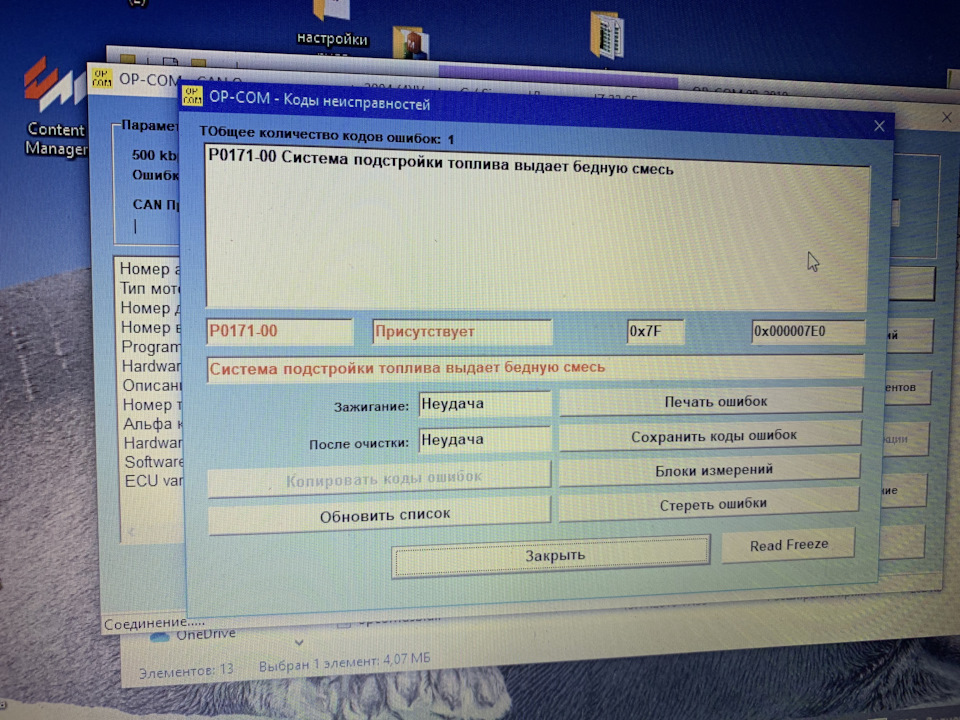Open the desktop folder icon containing documents

[607, 34]
